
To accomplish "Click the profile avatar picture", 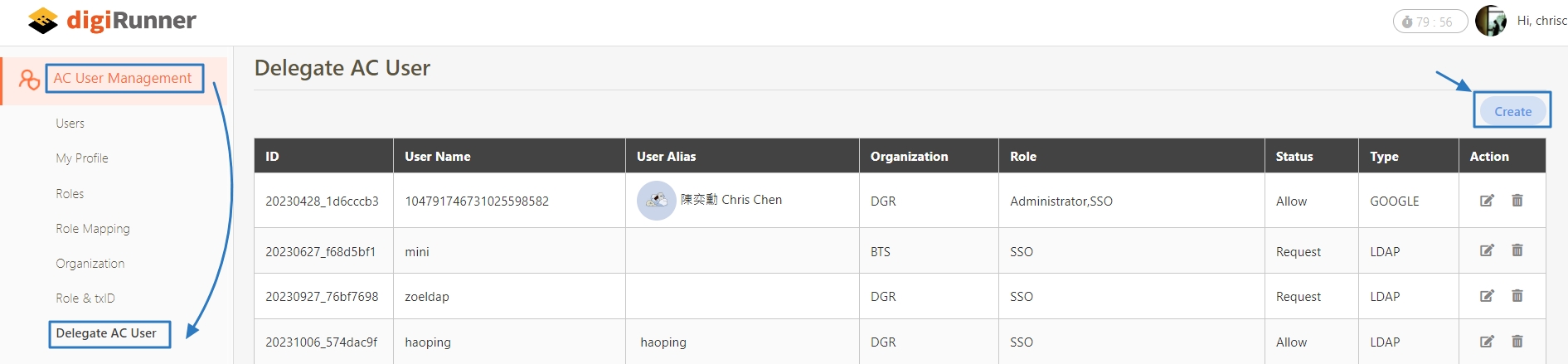I will (x=1490, y=22).
